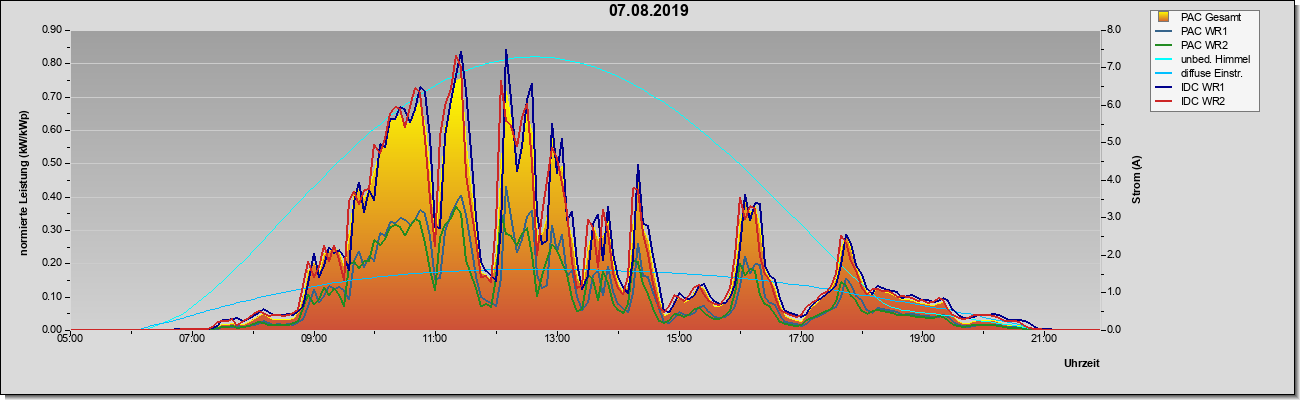The image size is (1300, 400).
Task: Click the chart title date 07.08.2019
Action: 649,11
